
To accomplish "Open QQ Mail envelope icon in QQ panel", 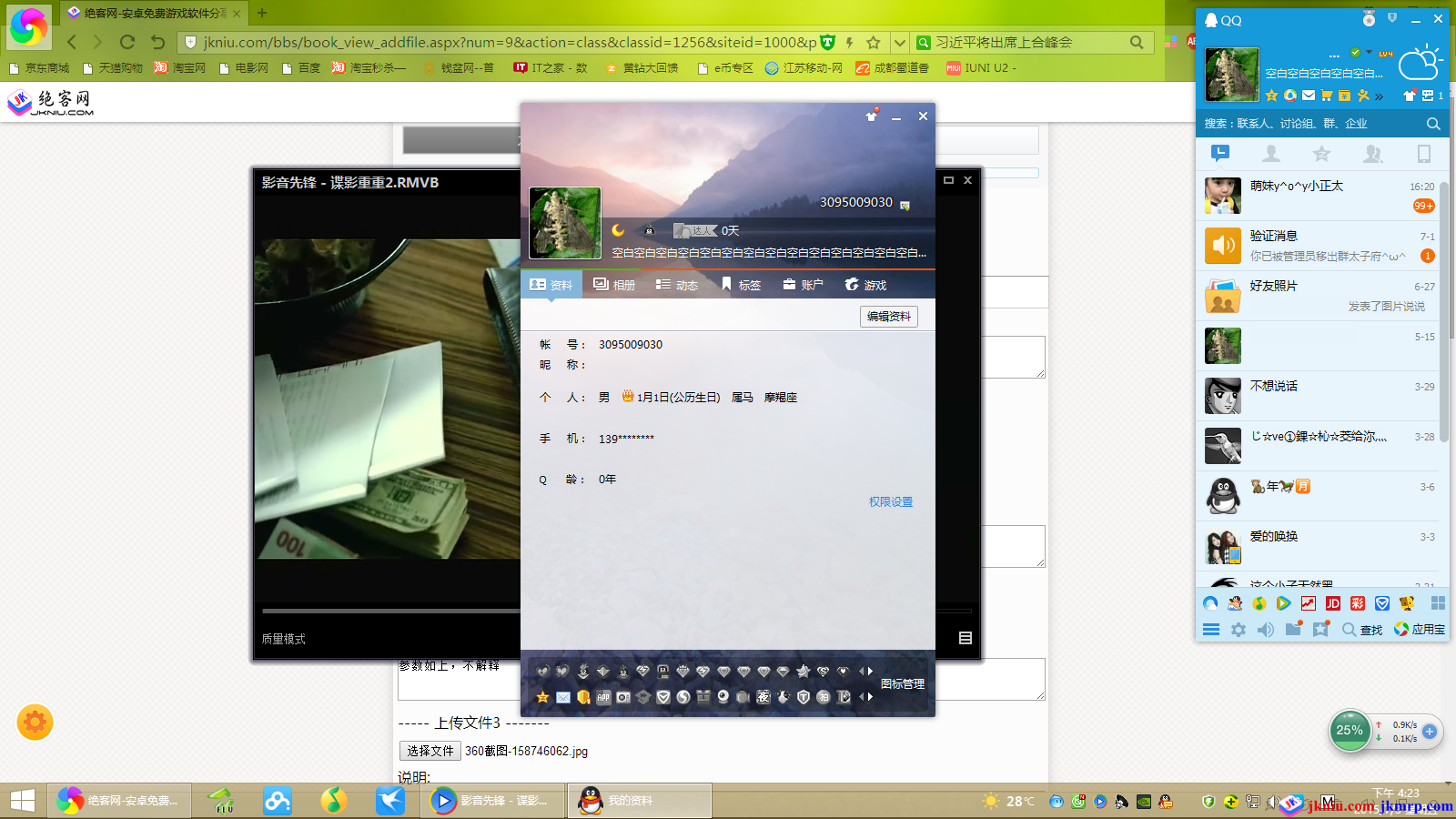I will coord(1309,96).
